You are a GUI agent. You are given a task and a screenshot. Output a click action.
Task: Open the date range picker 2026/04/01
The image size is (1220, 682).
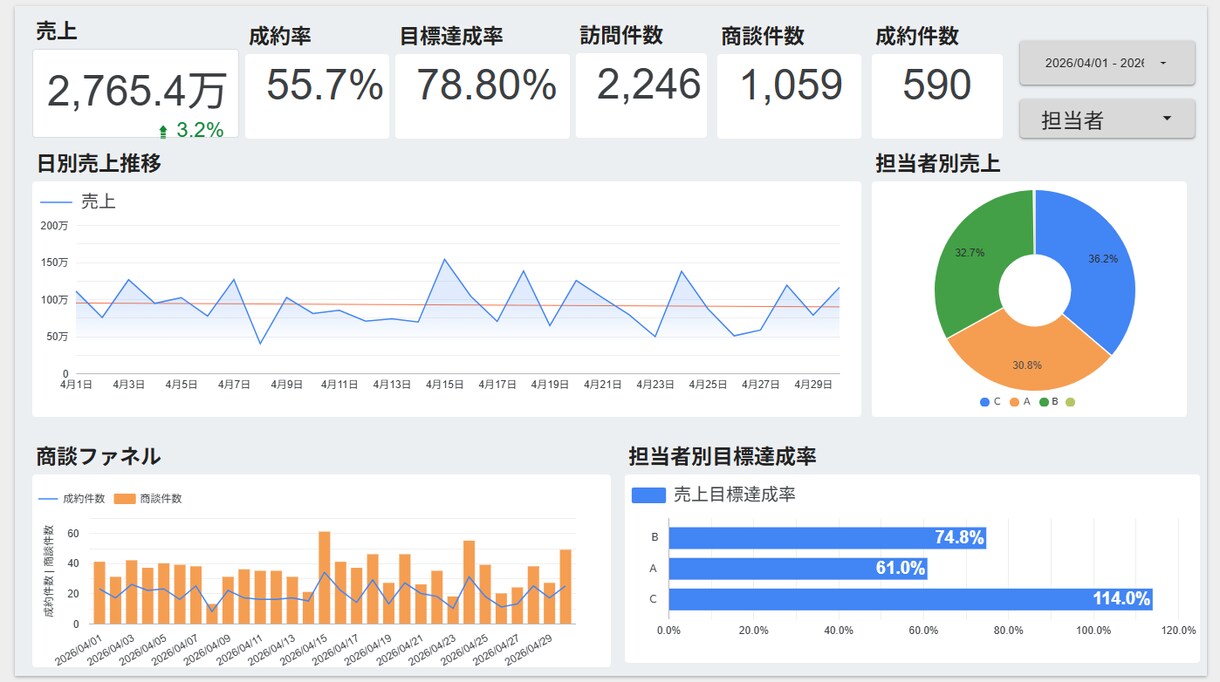coord(1106,62)
